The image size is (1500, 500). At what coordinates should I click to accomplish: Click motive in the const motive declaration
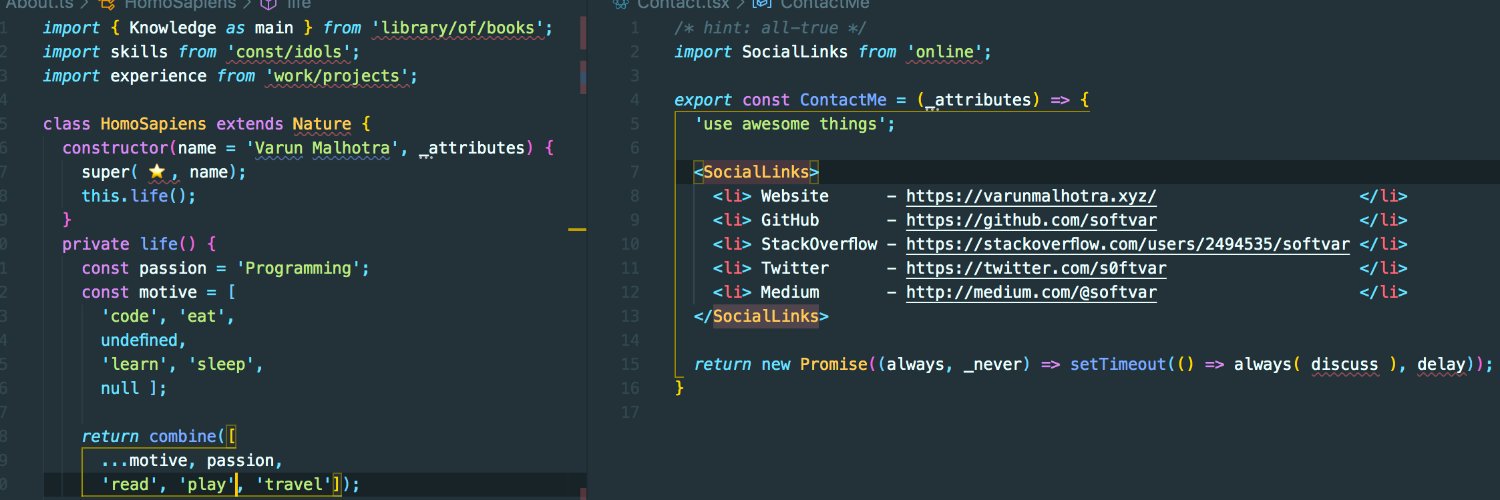coord(168,292)
